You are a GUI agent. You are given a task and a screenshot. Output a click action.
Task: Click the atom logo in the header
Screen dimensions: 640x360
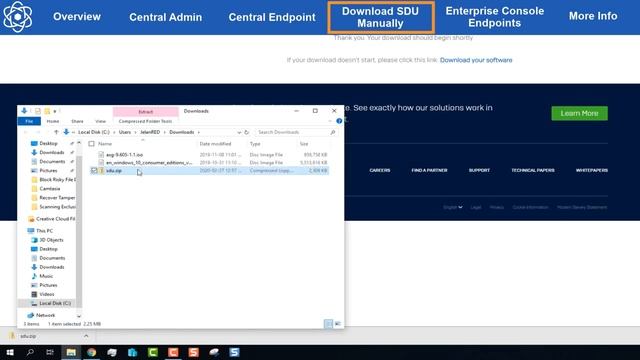coord(17,17)
